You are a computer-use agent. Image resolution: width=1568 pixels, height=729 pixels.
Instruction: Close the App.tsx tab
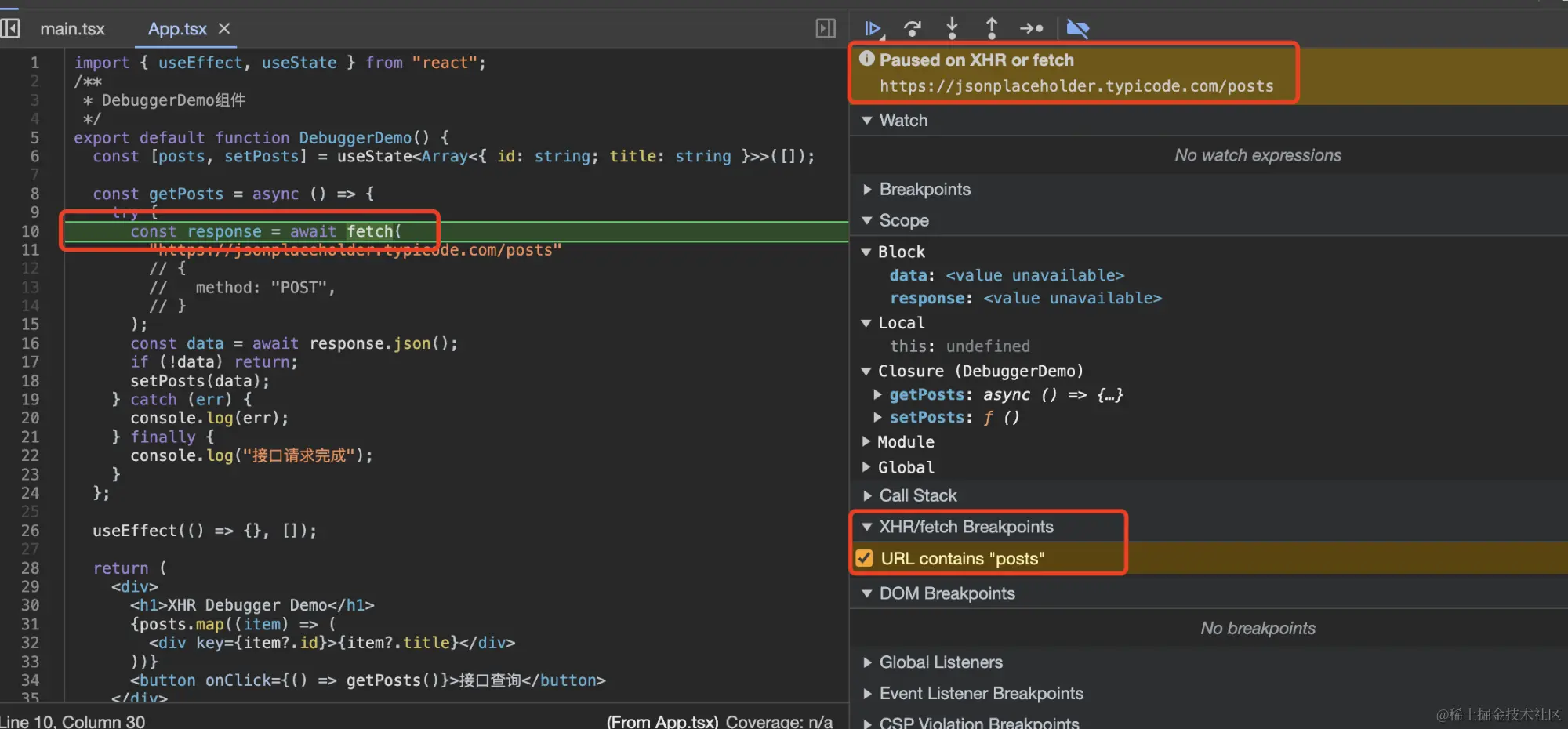tap(224, 29)
